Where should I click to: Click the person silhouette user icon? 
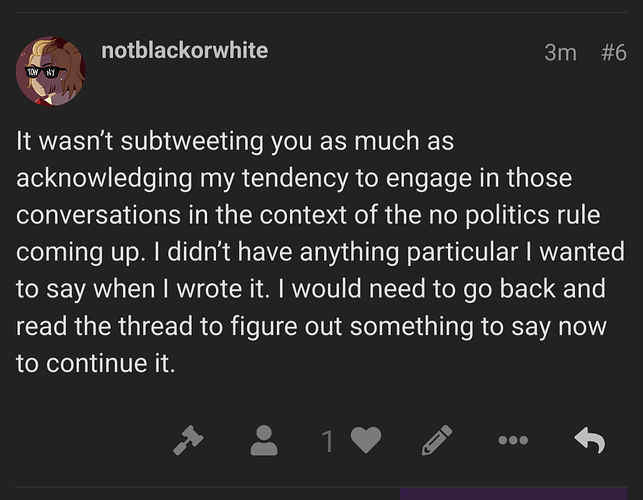click(264, 440)
